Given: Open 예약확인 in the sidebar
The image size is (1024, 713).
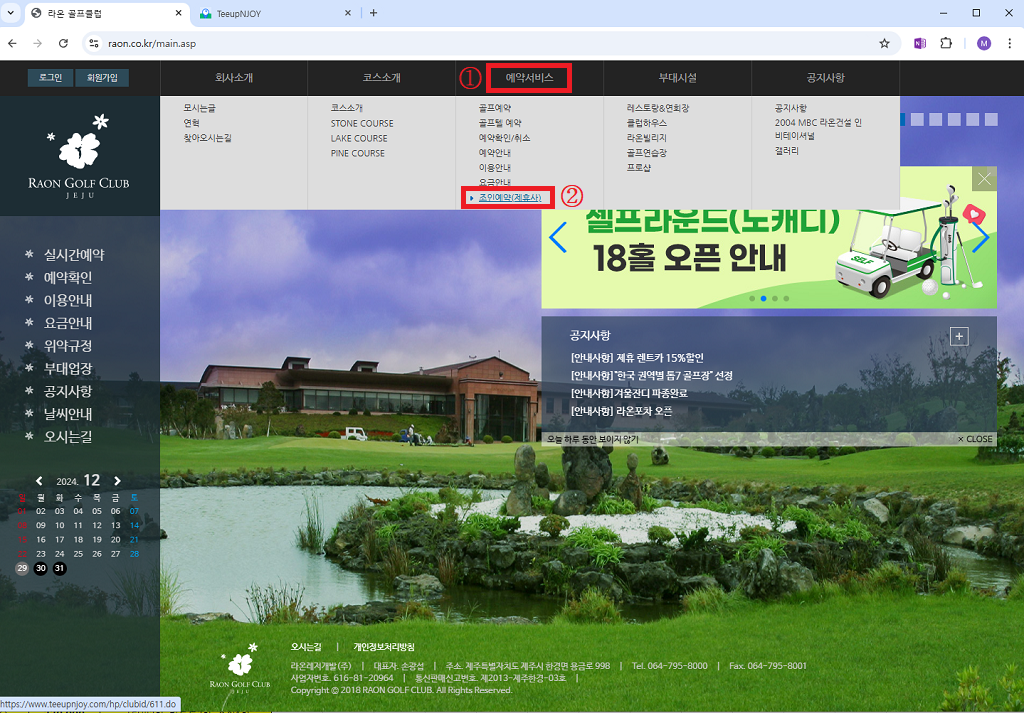Looking at the screenshot, I should tap(68, 277).
